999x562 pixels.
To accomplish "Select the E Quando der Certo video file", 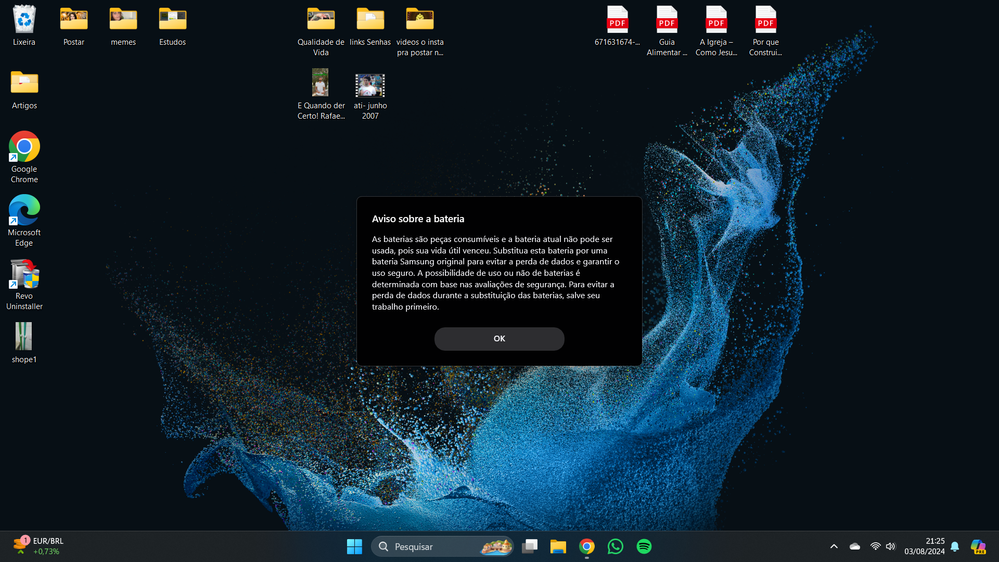I will pyautogui.click(x=320, y=94).
